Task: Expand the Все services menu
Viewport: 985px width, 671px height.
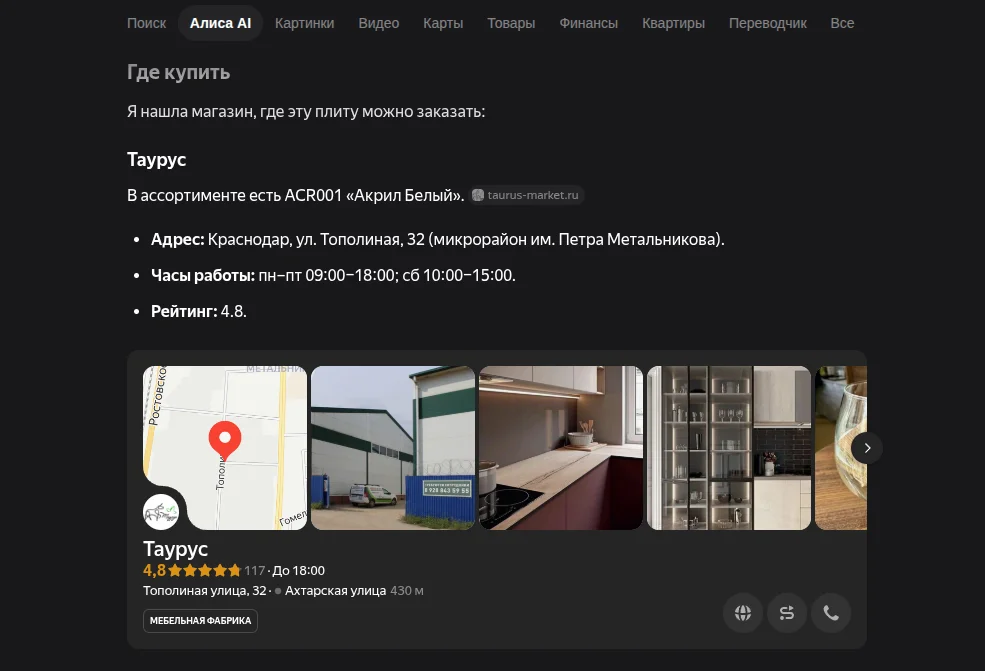Action: [x=842, y=23]
